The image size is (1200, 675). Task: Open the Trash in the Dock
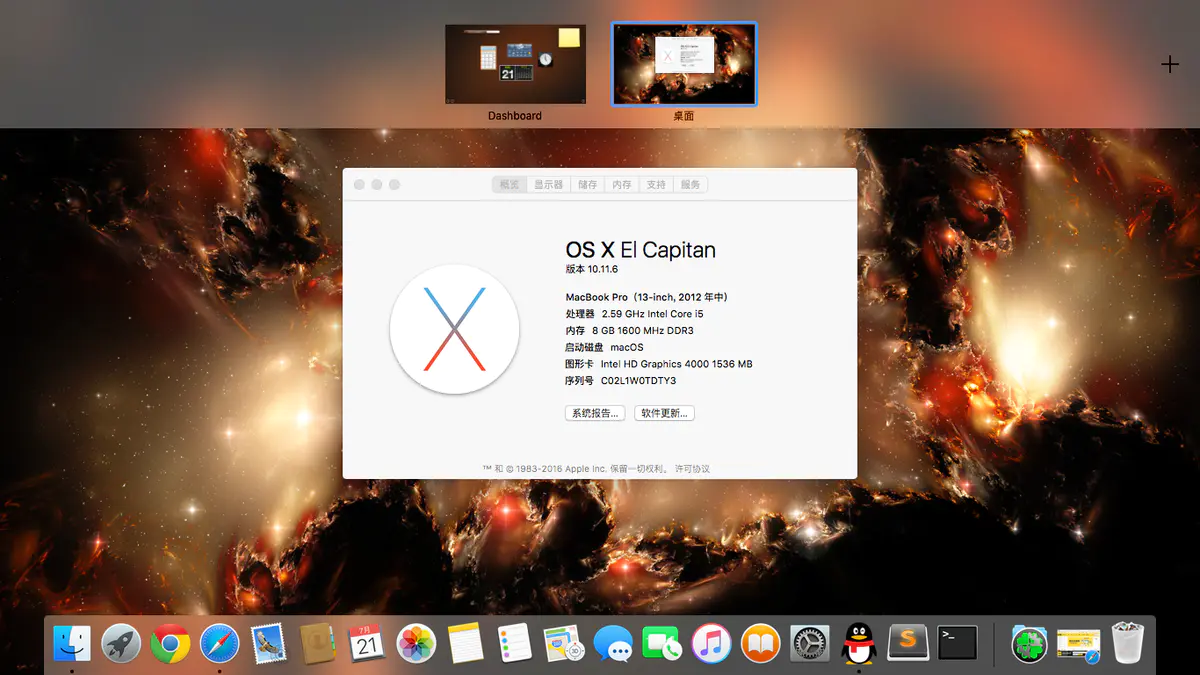(1127, 643)
